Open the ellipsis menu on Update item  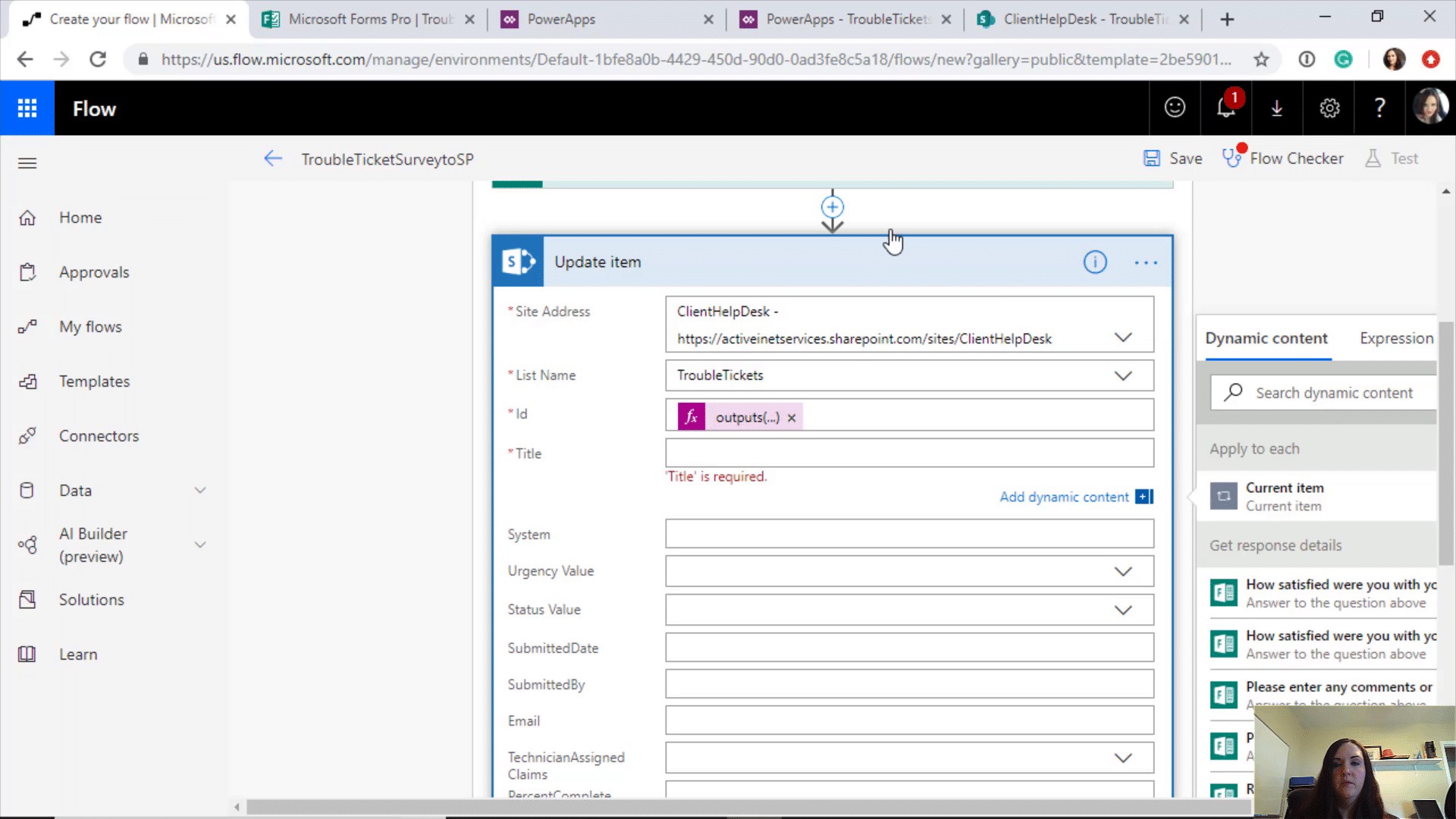click(x=1146, y=262)
